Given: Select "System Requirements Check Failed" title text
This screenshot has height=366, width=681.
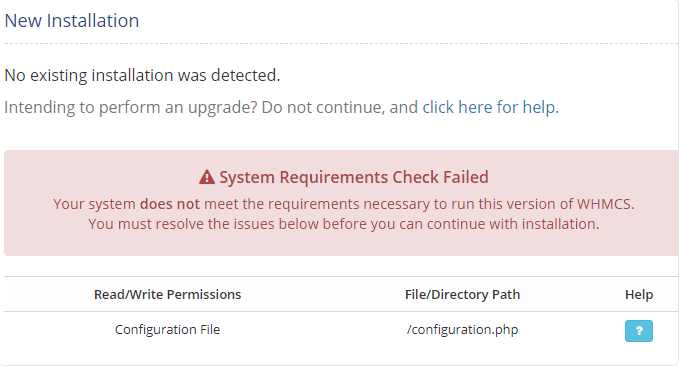Looking at the screenshot, I should [x=354, y=177].
